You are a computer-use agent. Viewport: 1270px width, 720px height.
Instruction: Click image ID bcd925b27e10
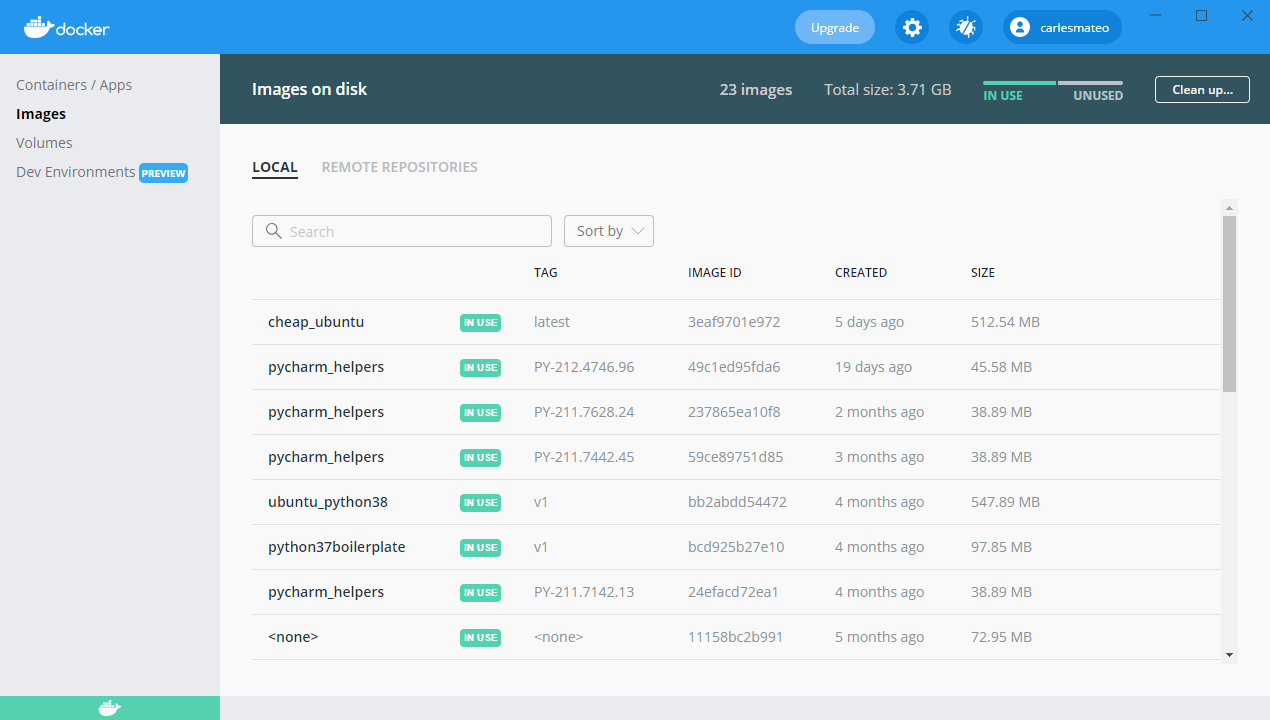[x=736, y=547]
